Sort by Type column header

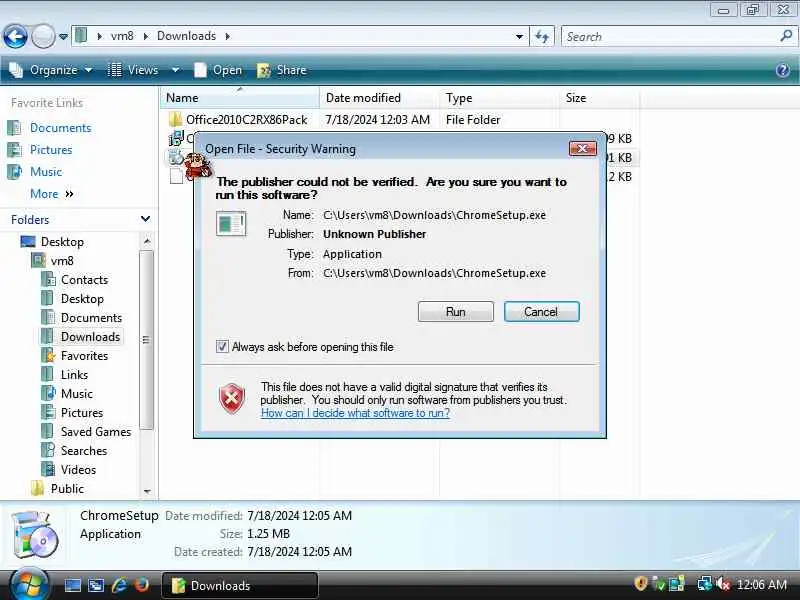[499, 98]
